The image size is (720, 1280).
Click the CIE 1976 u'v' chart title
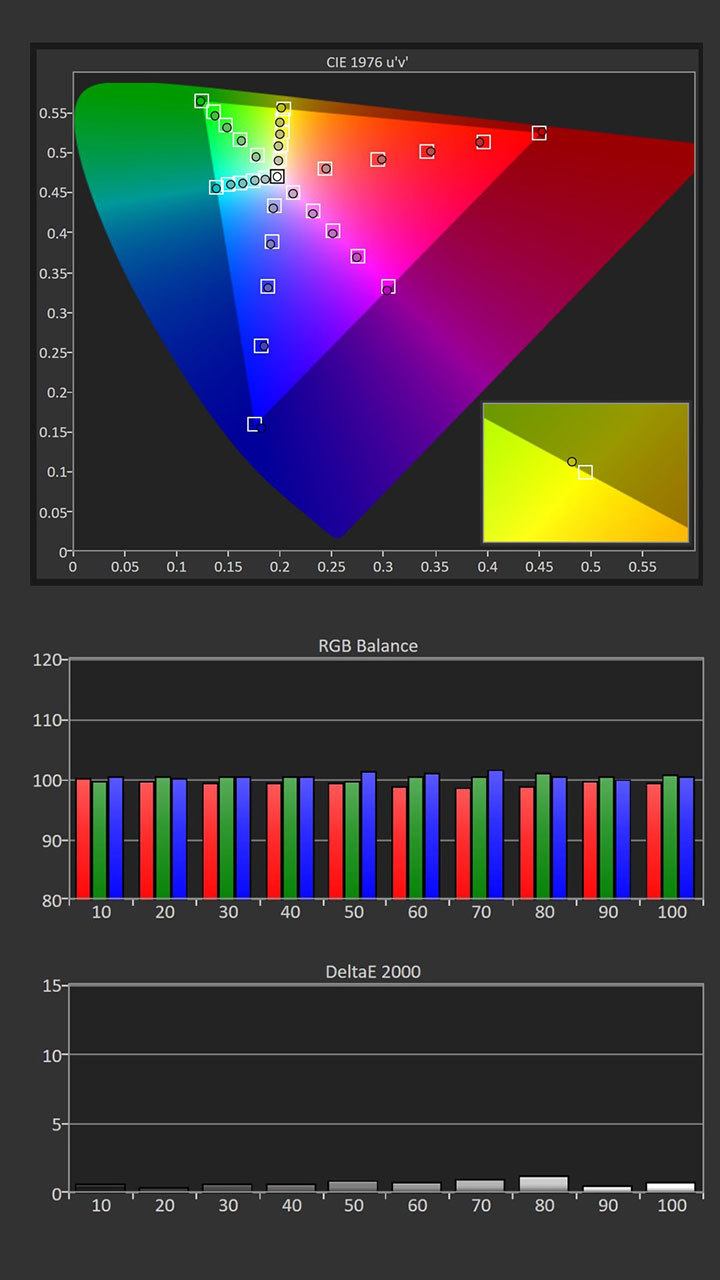(367, 63)
